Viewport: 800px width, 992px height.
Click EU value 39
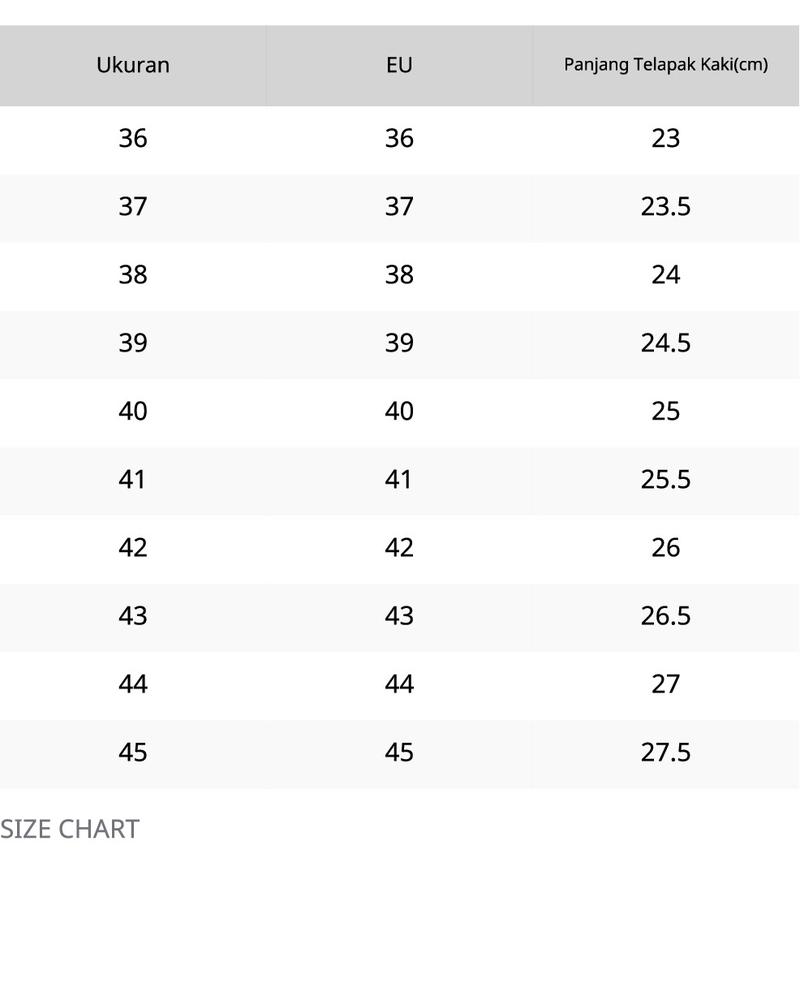(x=399, y=343)
